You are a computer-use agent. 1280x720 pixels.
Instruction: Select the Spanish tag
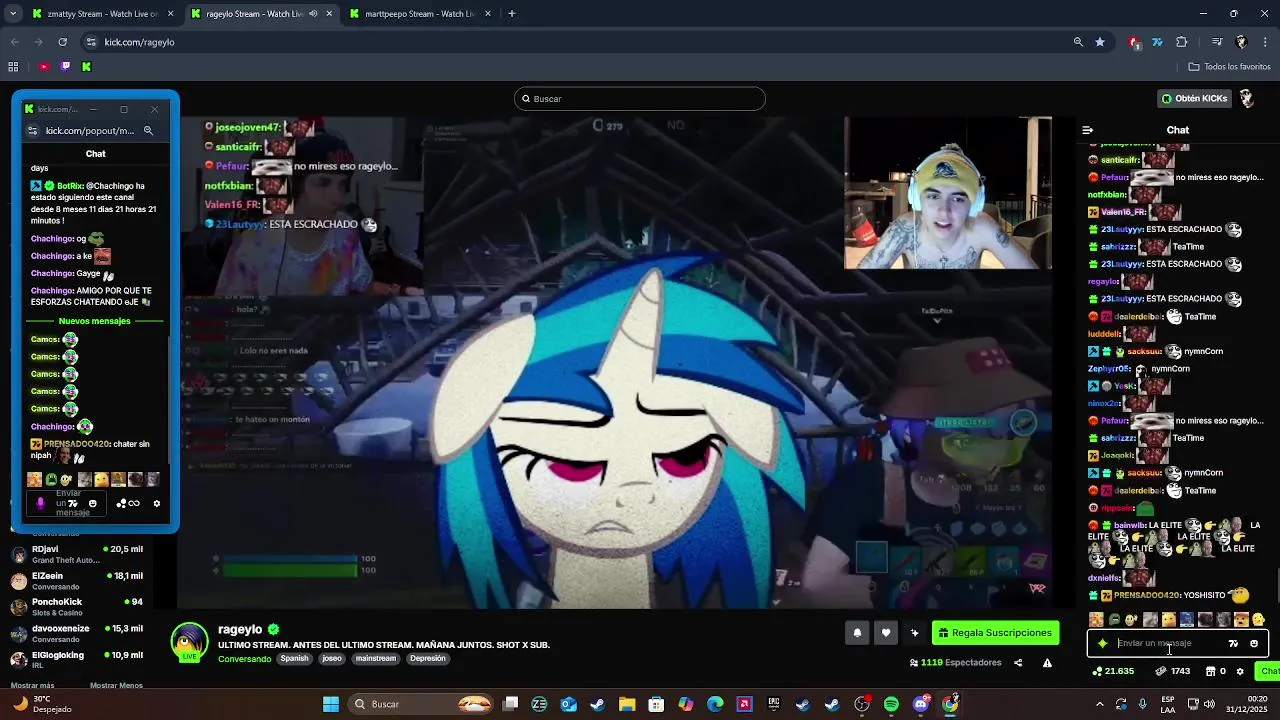pyautogui.click(x=294, y=659)
